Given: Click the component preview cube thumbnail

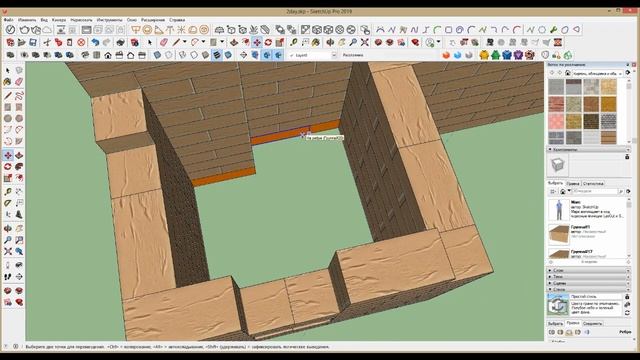Looking at the screenshot, I should coord(557,165).
